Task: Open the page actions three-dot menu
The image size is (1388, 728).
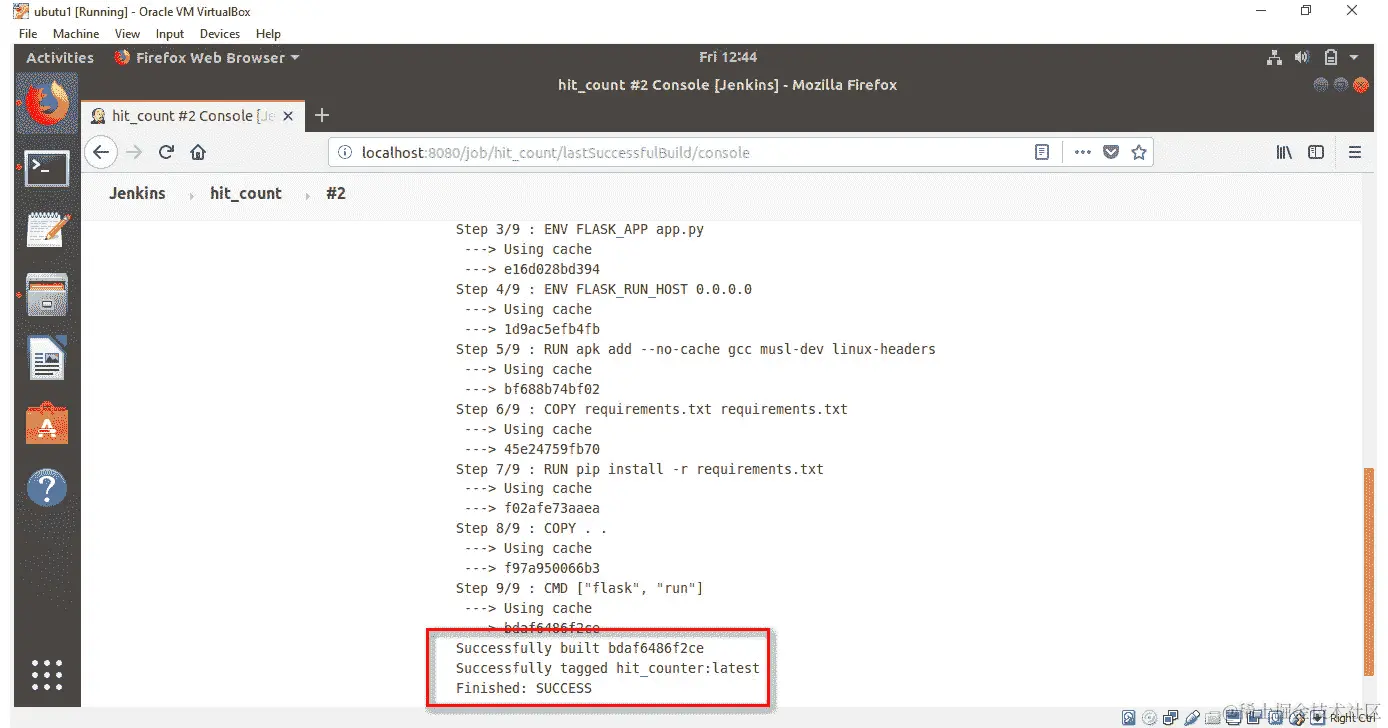Action: tap(1082, 153)
